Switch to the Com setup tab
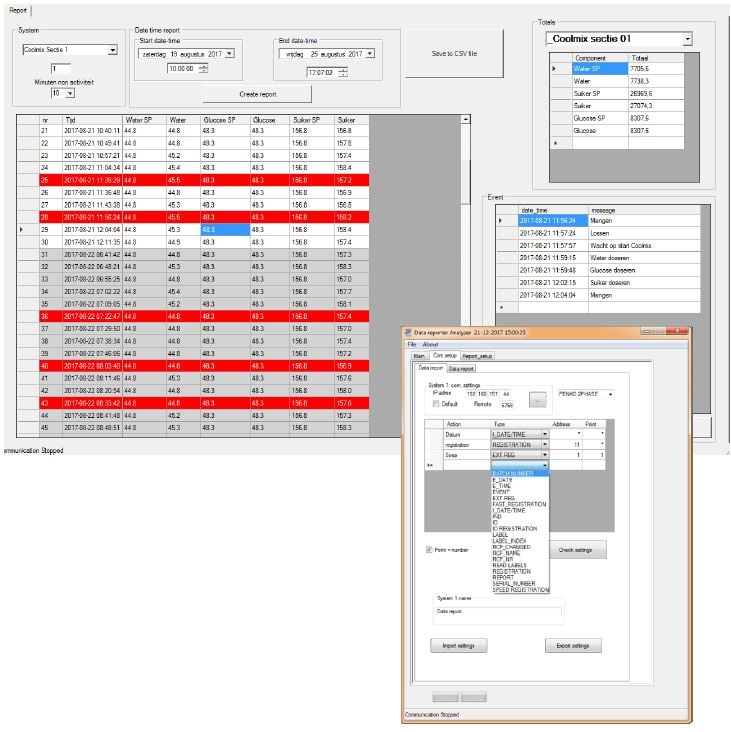This screenshot has width=731, height=732. 444,355
